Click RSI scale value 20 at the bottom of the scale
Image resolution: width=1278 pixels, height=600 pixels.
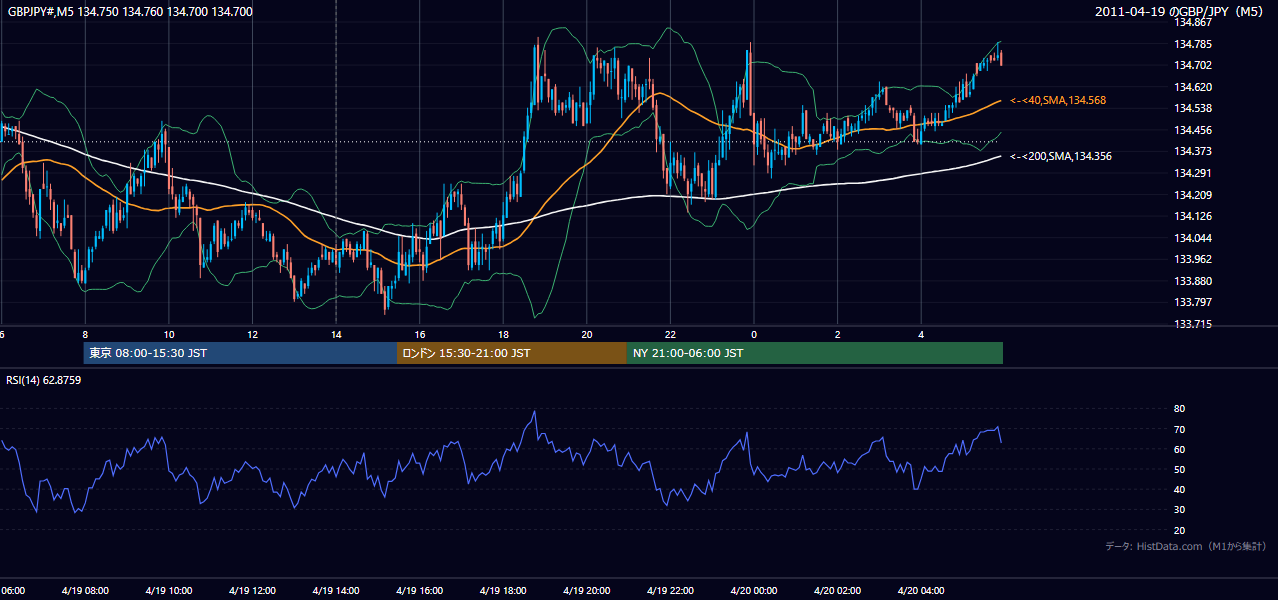(1179, 530)
